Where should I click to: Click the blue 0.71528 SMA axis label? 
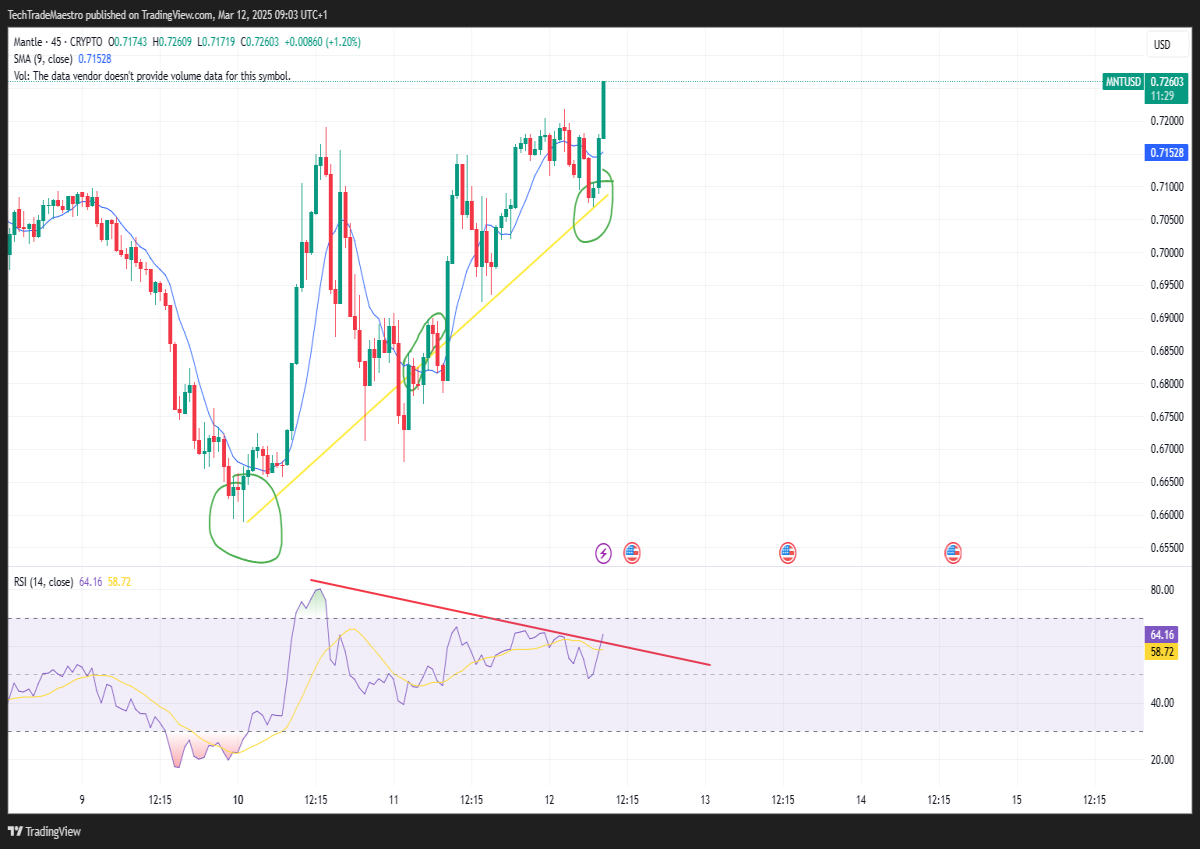(x=1166, y=153)
